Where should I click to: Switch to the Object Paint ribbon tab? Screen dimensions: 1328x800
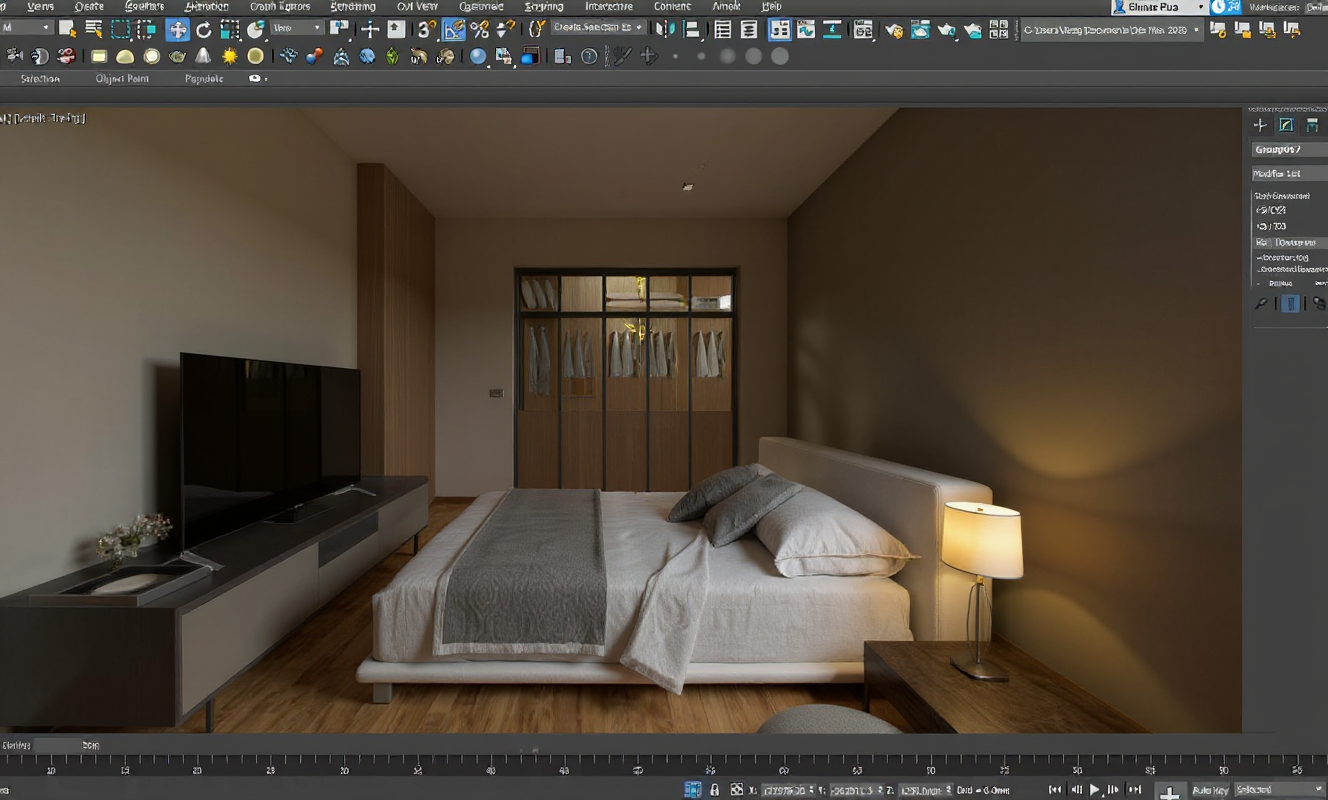click(x=122, y=78)
